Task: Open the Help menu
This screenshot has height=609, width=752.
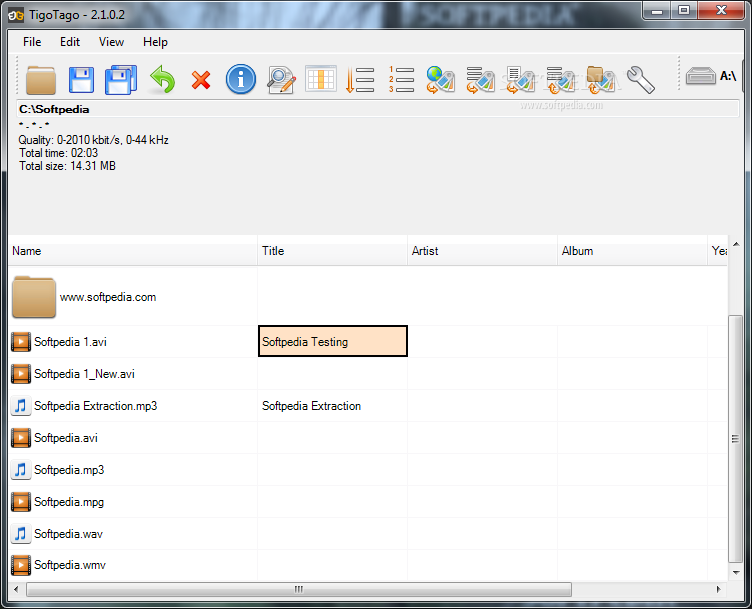Action: point(155,42)
